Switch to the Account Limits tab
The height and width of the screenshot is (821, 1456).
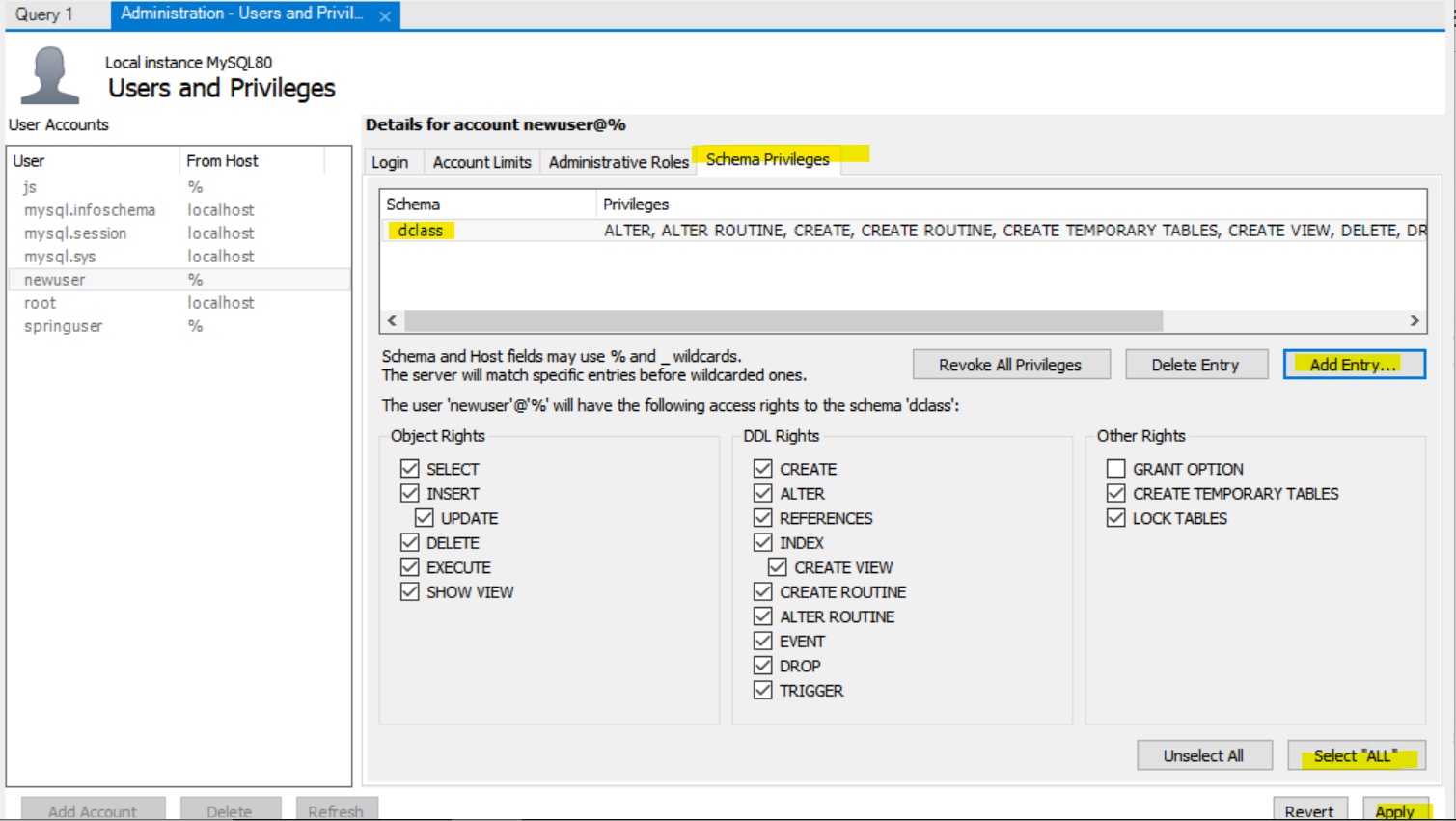click(x=481, y=161)
